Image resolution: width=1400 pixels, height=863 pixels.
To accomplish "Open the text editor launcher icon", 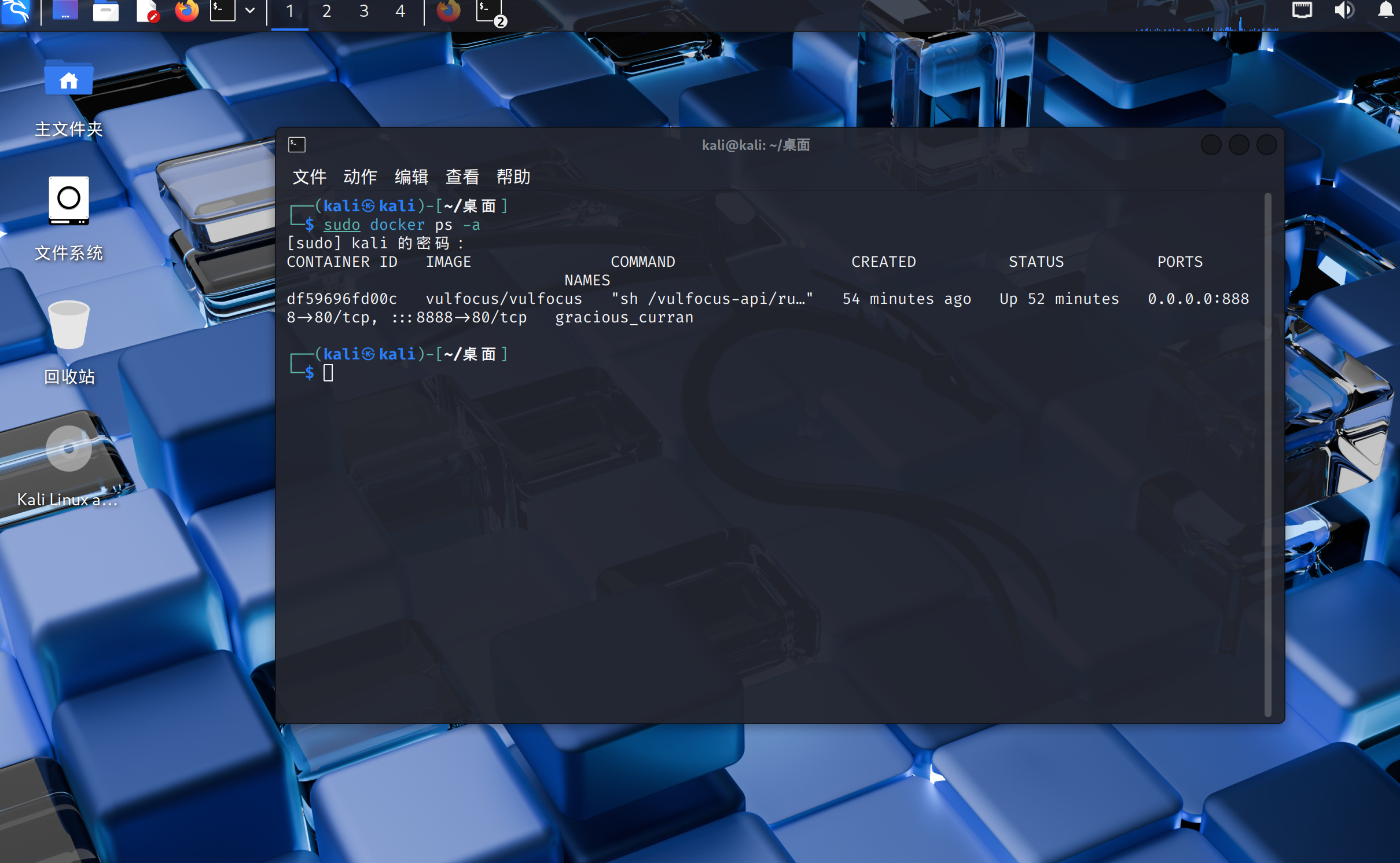I will 147,10.
